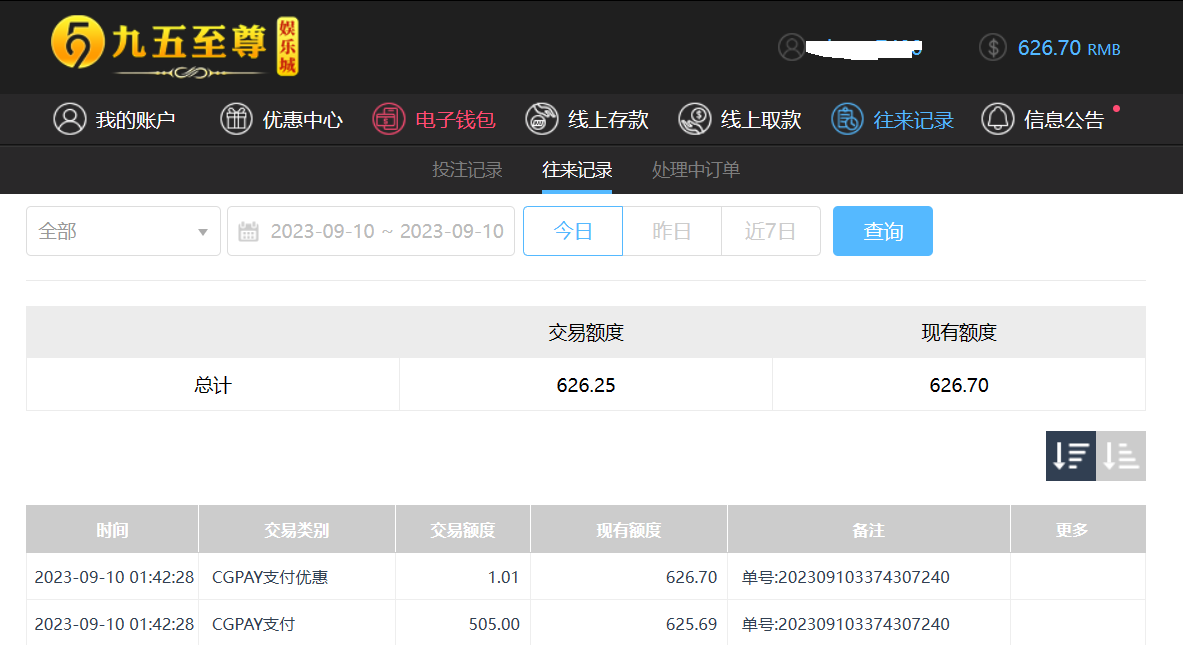Click the 电子钱包 wallet icon
The image size is (1183, 645).
(x=389, y=119)
